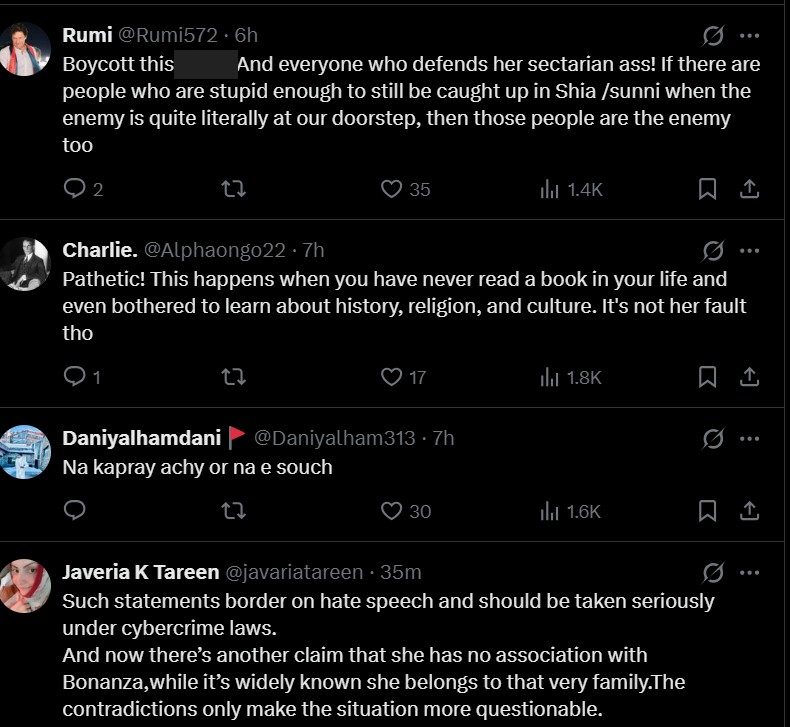View analytics on Rumi's 1.4K views tweet
This screenshot has height=727, width=790.
pyautogui.click(x=549, y=189)
